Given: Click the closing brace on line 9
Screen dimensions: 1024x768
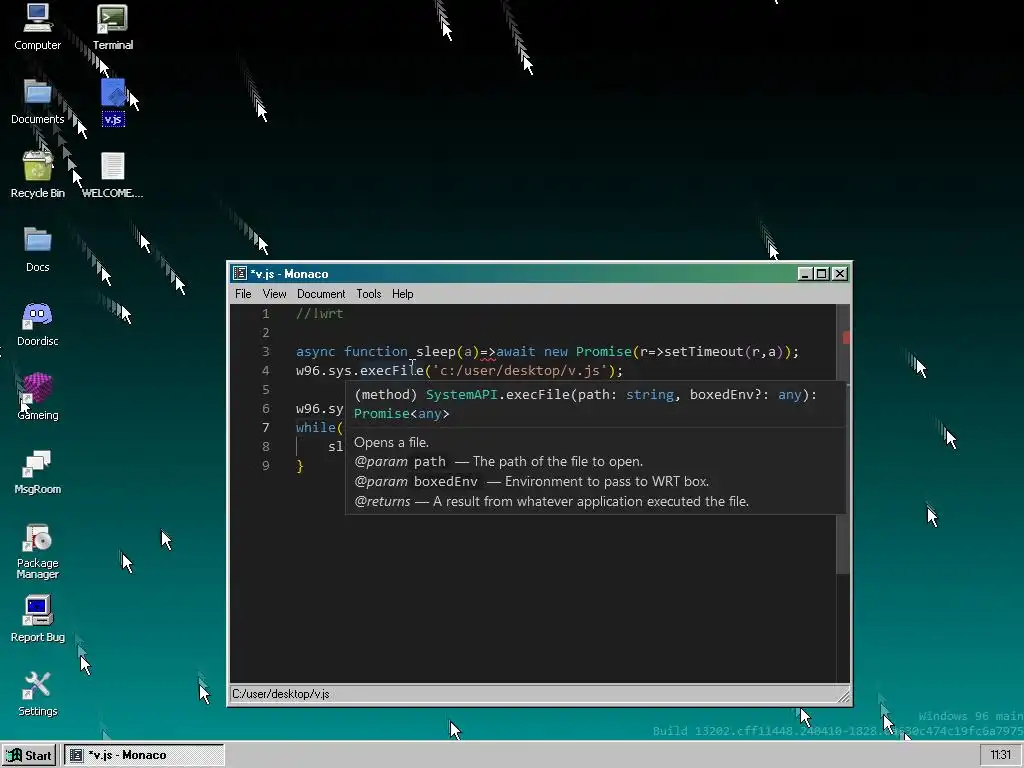Looking at the screenshot, I should point(300,465).
